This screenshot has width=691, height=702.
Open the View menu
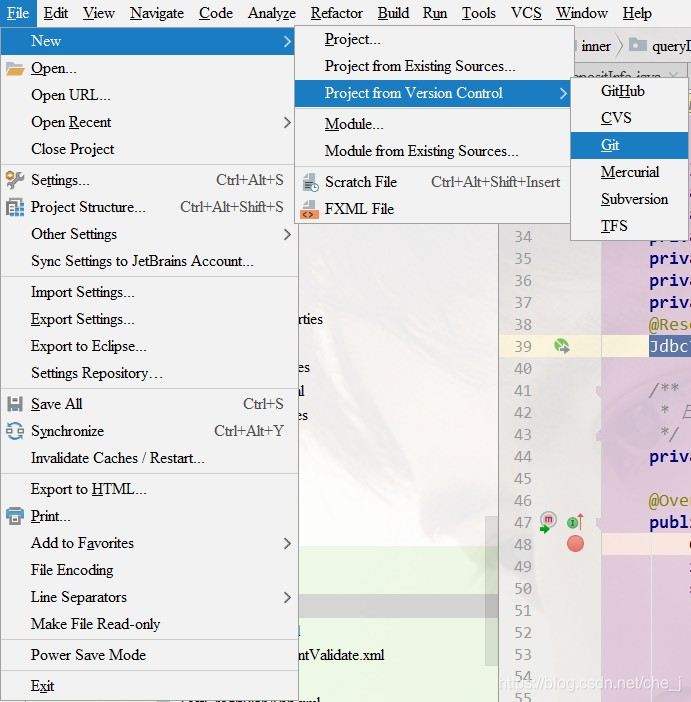[x=99, y=13]
